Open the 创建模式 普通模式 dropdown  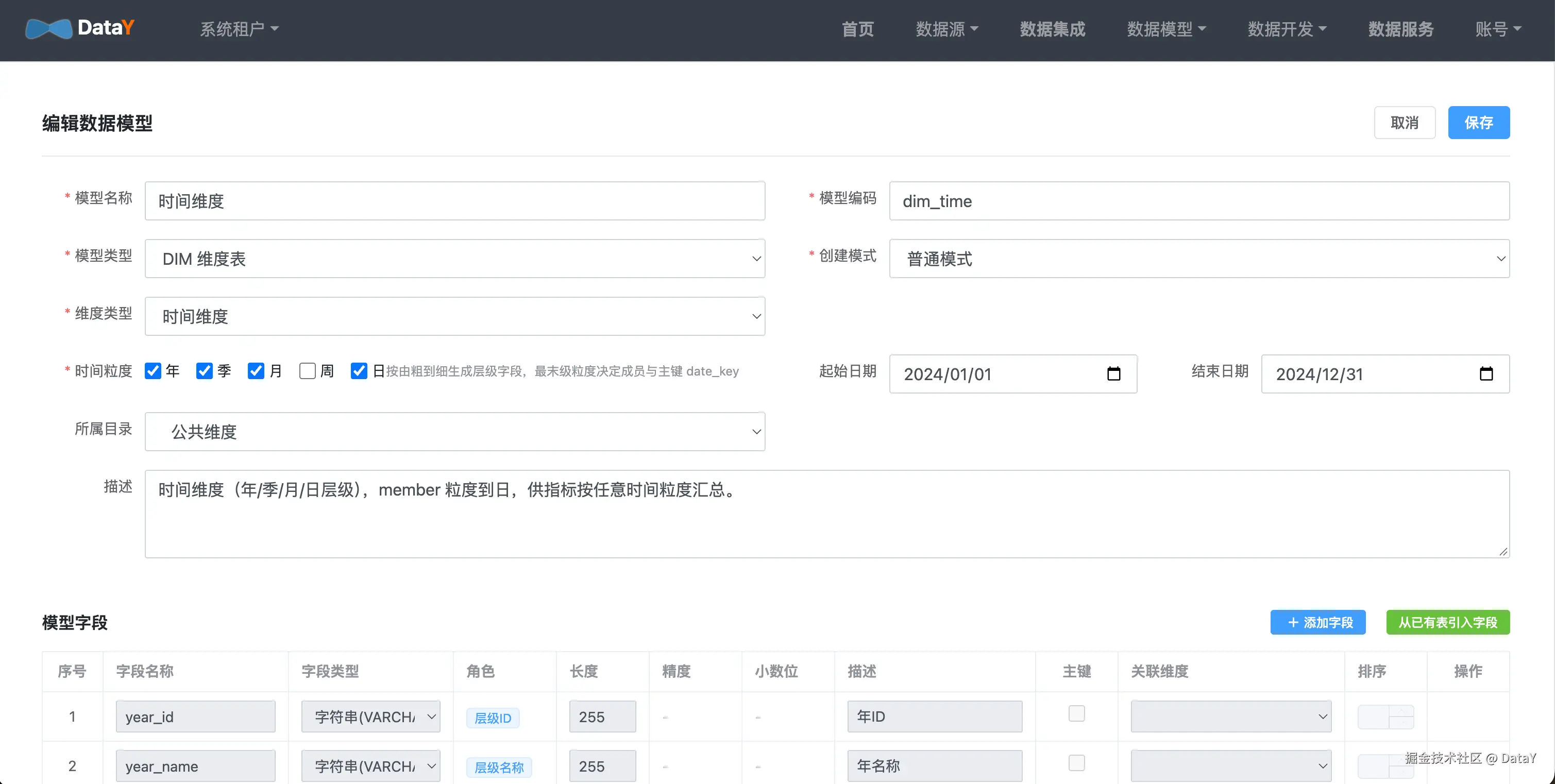click(1199, 259)
